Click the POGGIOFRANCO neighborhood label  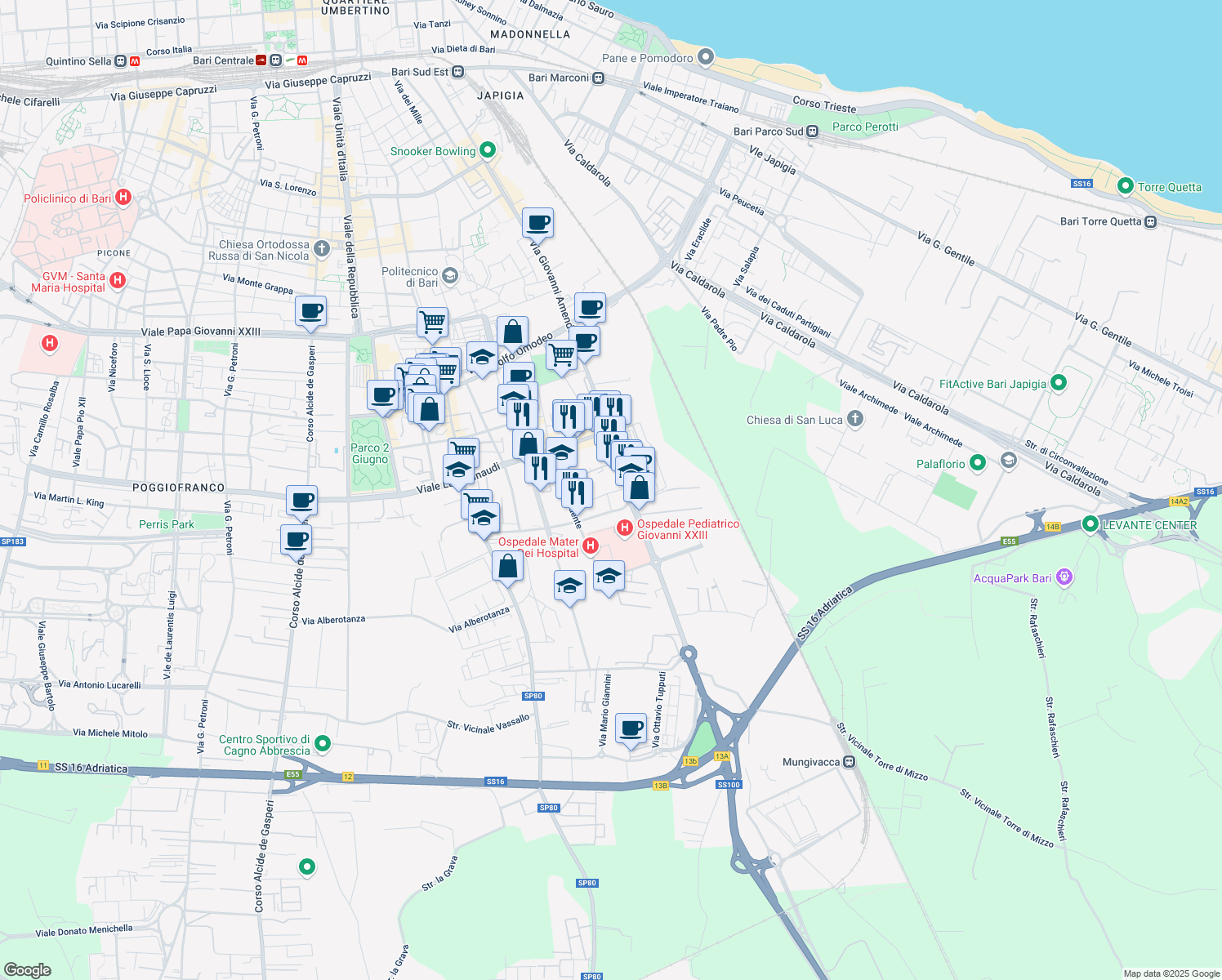(x=179, y=488)
